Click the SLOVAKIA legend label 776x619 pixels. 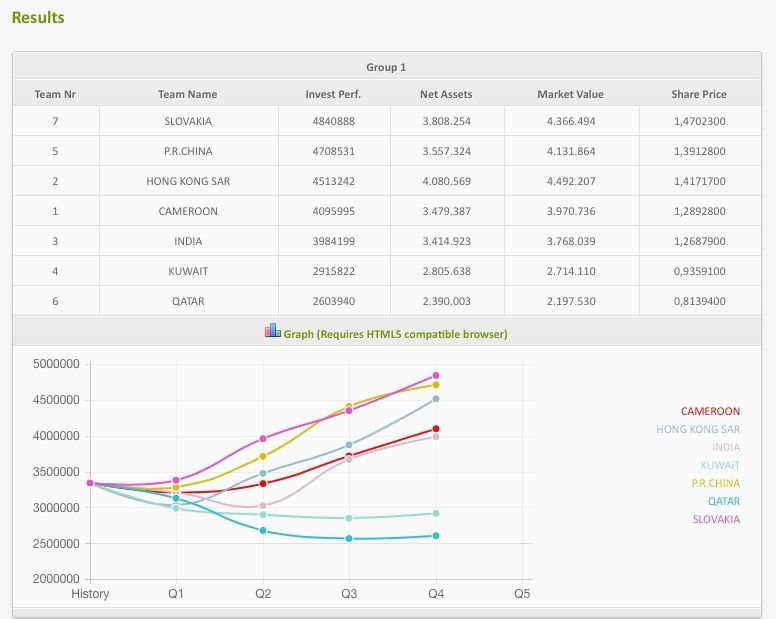tap(716, 519)
